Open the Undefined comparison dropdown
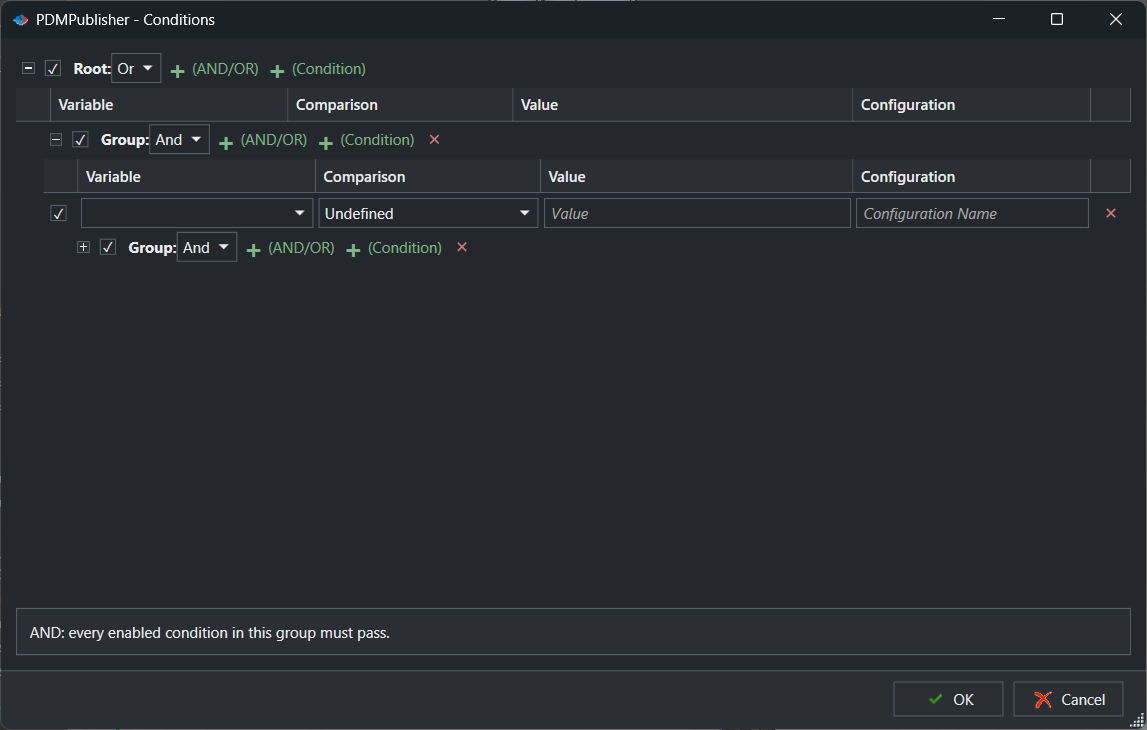The image size is (1147, 730). (x=428, y=213)
